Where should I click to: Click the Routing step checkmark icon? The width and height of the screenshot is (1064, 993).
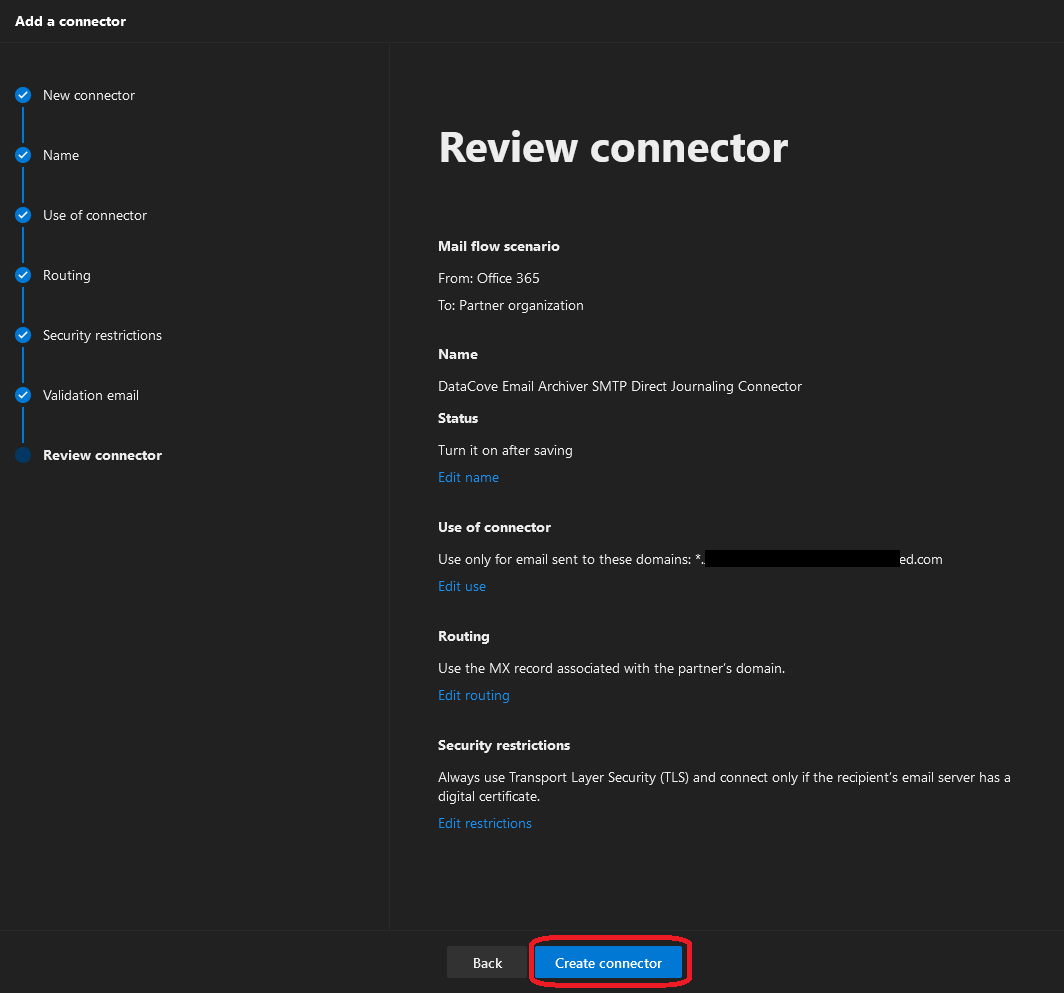point(23,275)
